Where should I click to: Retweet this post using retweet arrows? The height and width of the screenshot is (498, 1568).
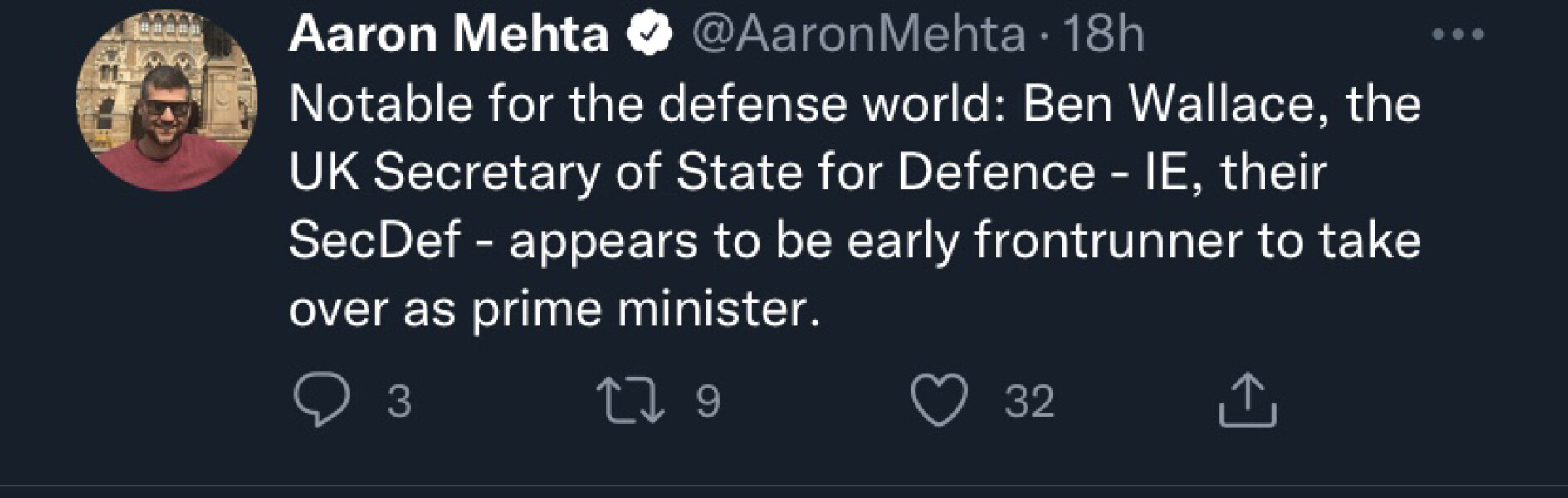tap(631, 400)
